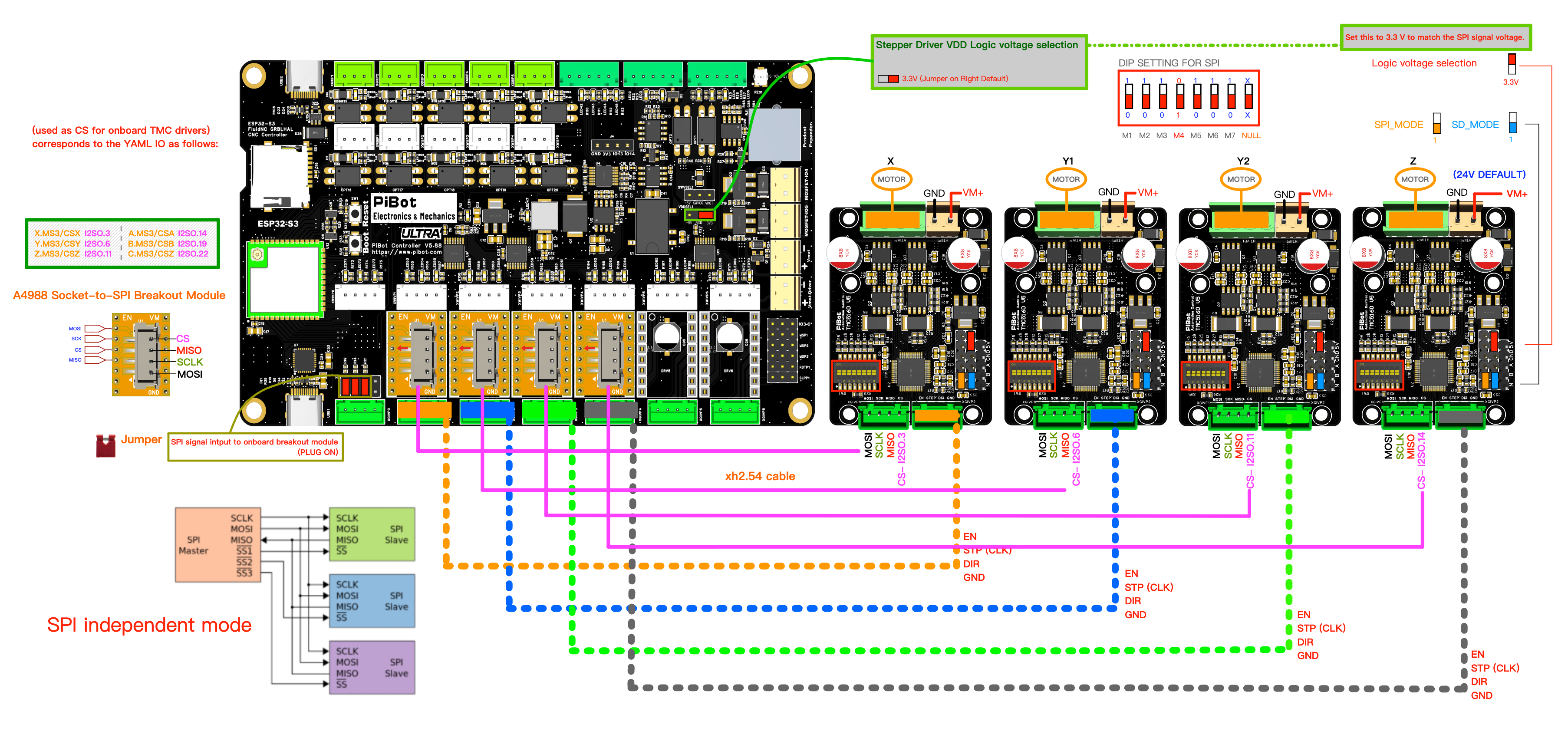Click the 'X.MS3/CSX I2SO.3' entry

point(72,233)
